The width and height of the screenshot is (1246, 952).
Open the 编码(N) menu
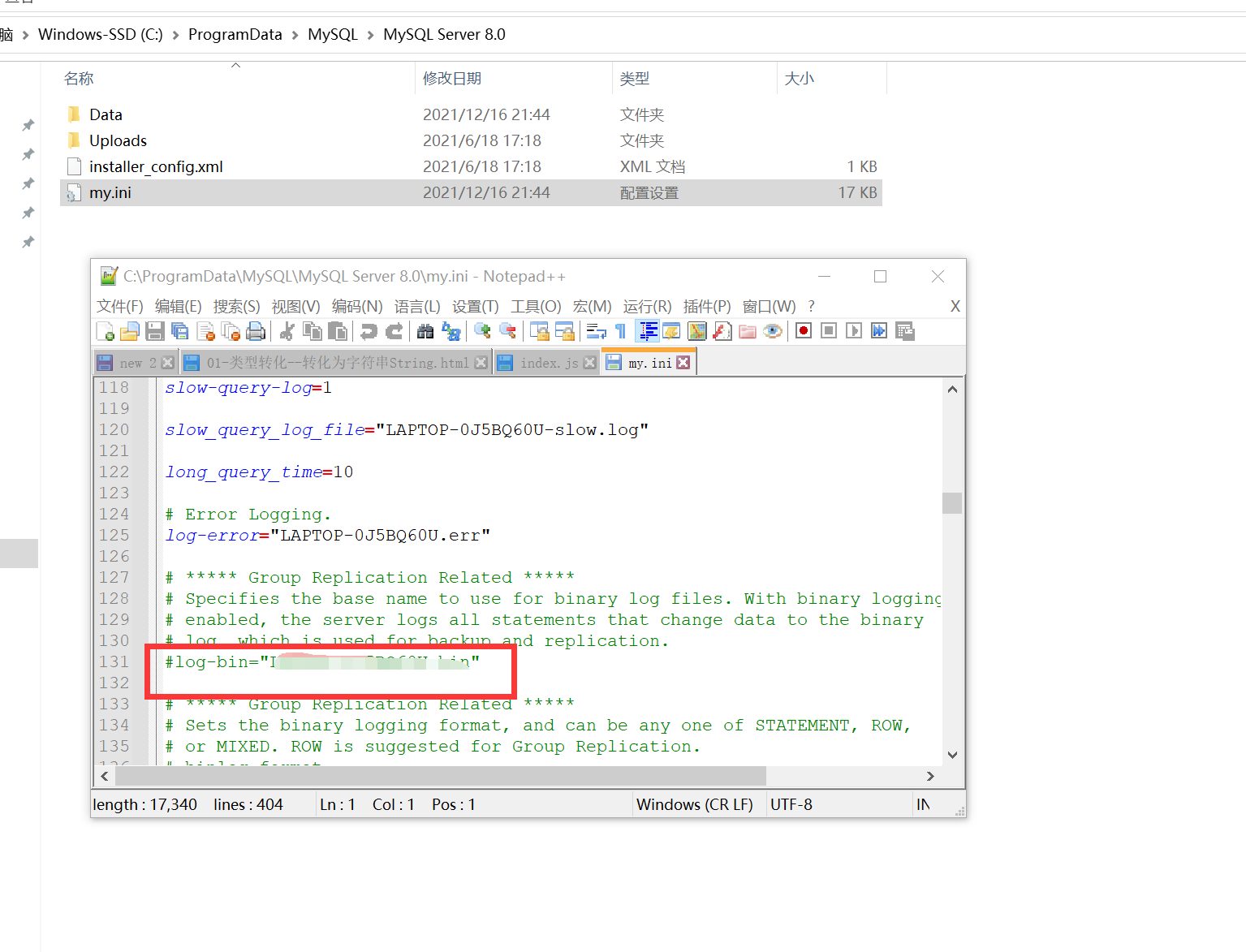(357, 306)
